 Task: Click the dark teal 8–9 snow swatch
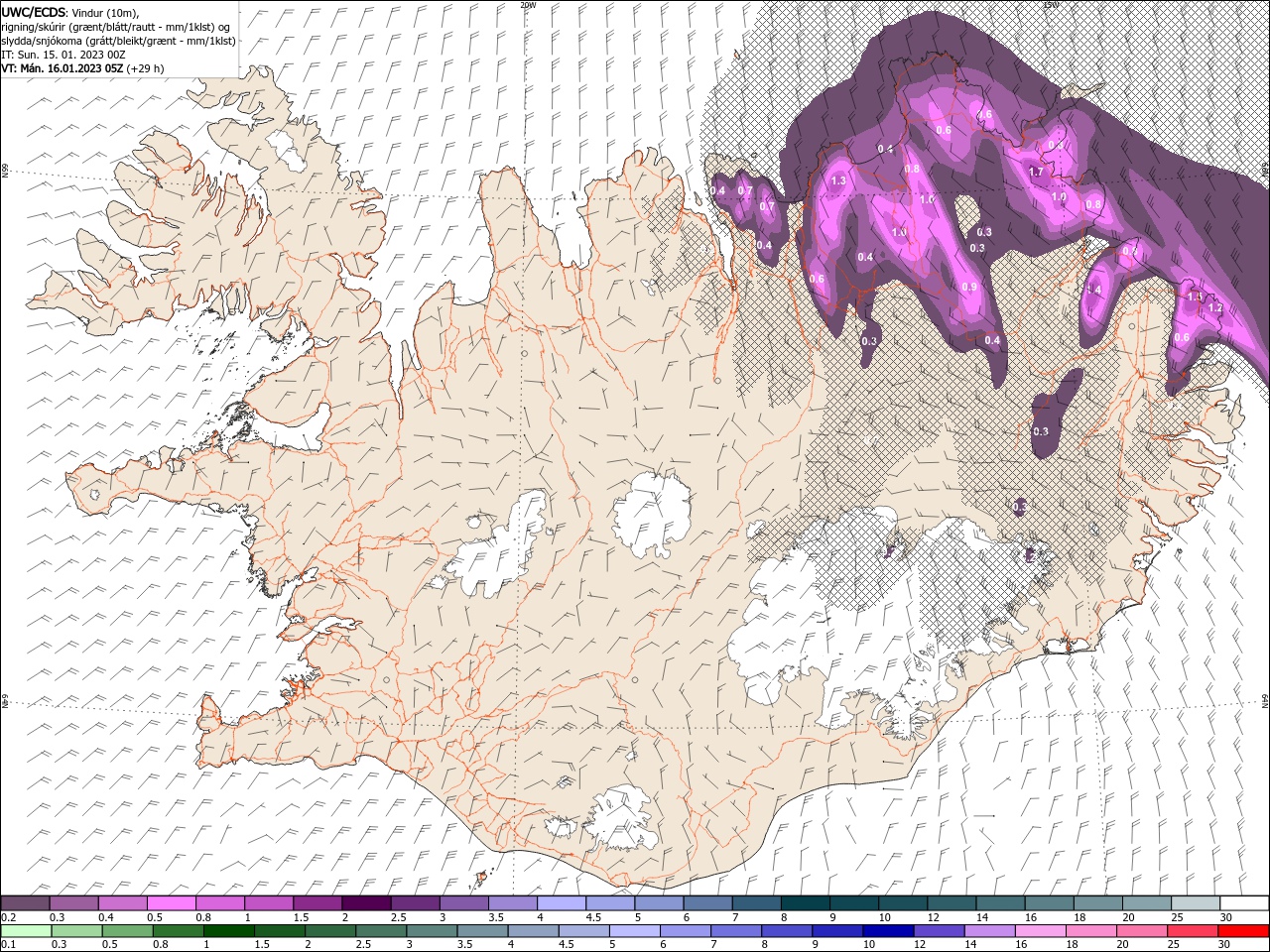pyautogui.click(x=806, y=903)
